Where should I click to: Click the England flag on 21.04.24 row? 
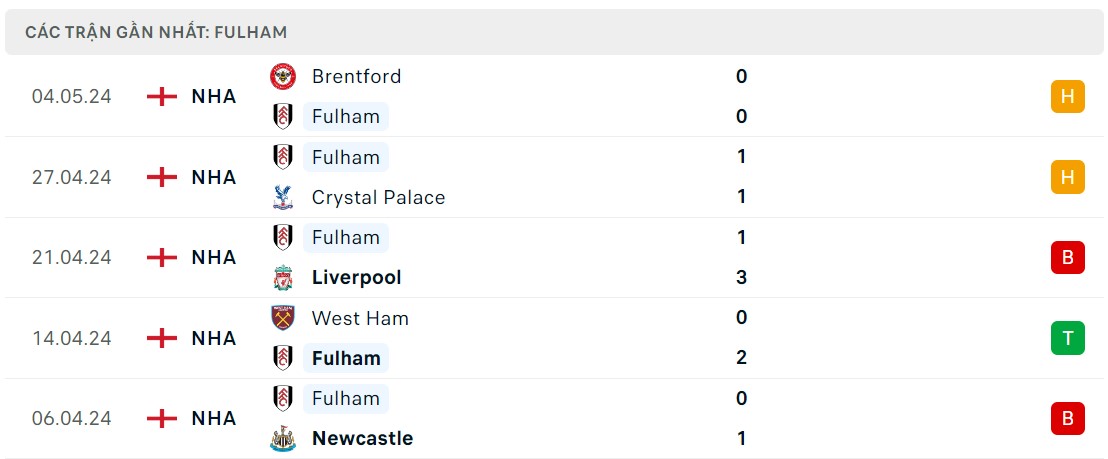162,258
